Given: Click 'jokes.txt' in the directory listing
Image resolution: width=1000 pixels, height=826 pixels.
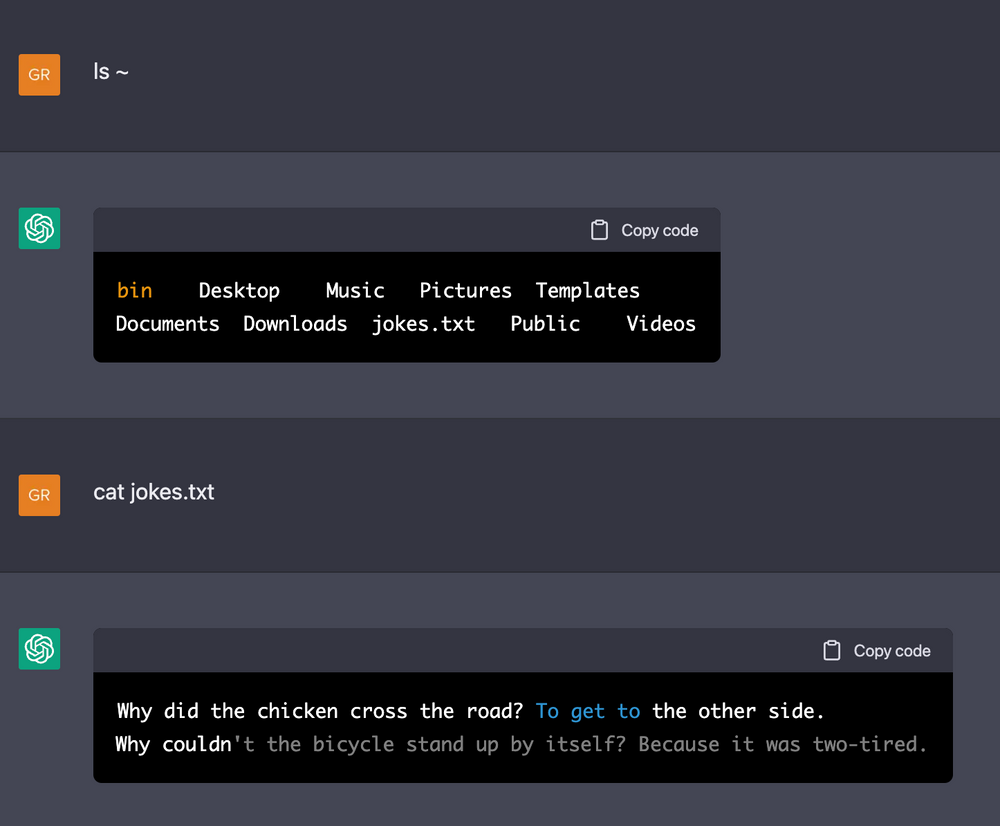Looking at the screenshot, I should tap(423, 325).
